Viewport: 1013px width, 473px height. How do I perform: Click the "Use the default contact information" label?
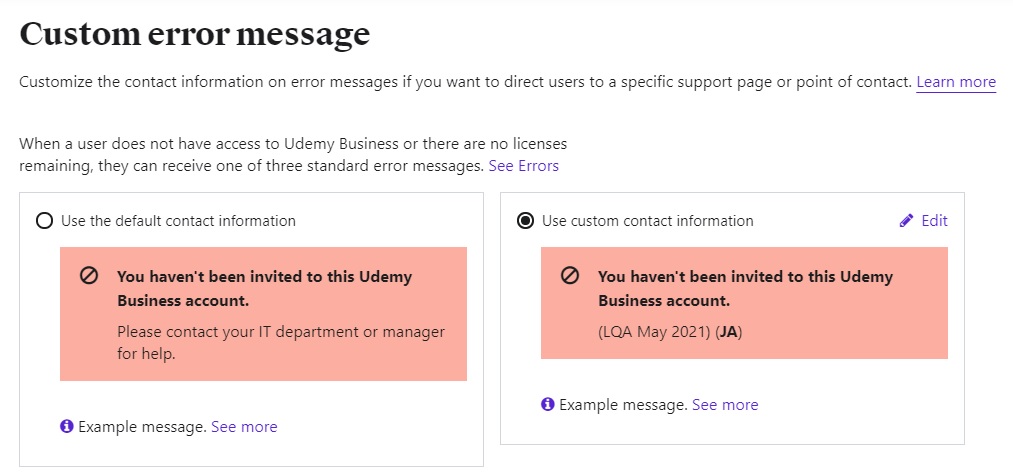coord(178,221)
